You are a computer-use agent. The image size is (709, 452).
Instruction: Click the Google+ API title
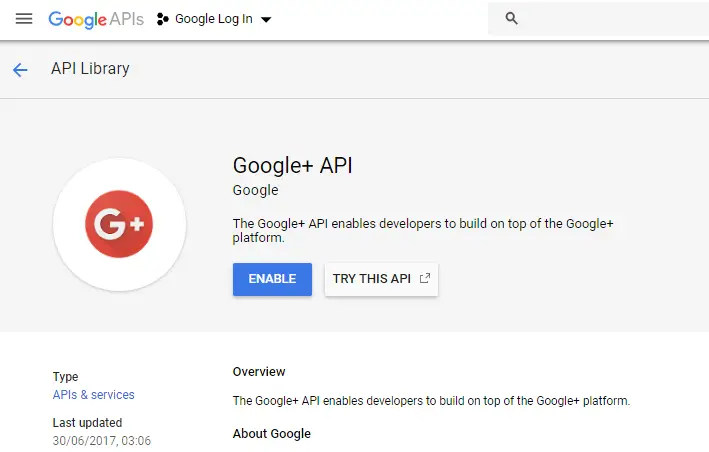292,165
